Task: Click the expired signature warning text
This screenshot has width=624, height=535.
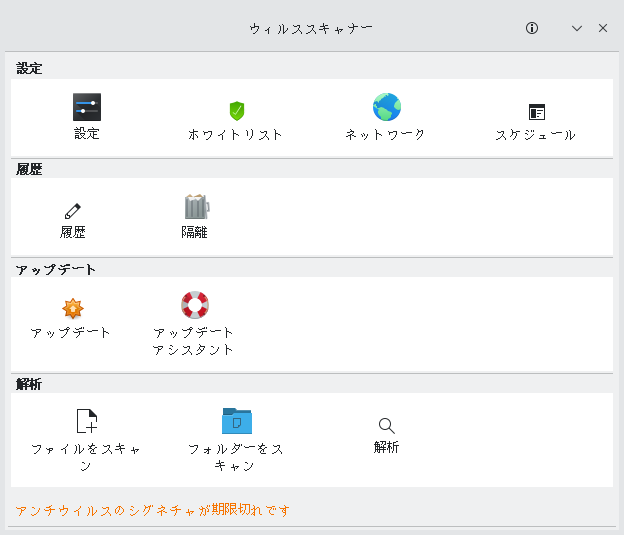Action: (152, 510)
